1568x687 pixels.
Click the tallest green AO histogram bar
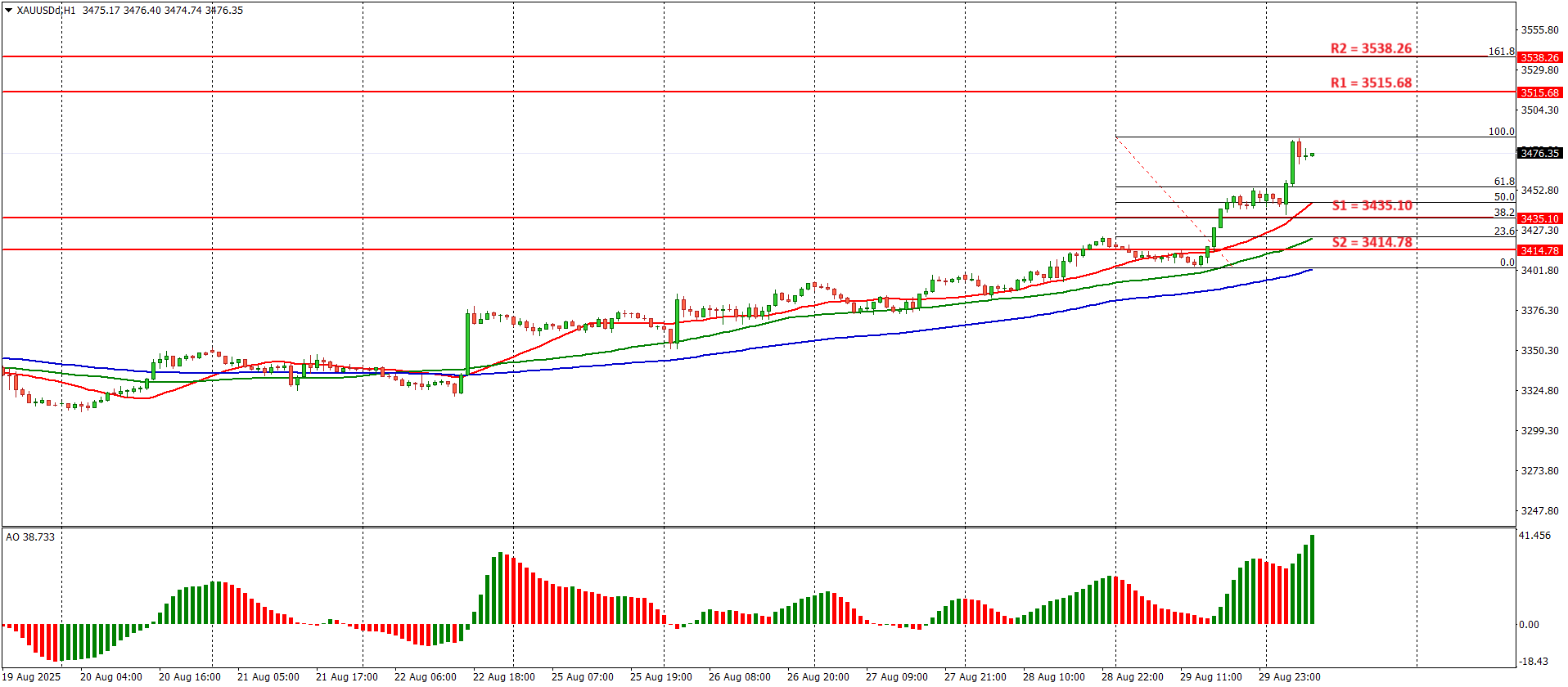(1312, 579)
